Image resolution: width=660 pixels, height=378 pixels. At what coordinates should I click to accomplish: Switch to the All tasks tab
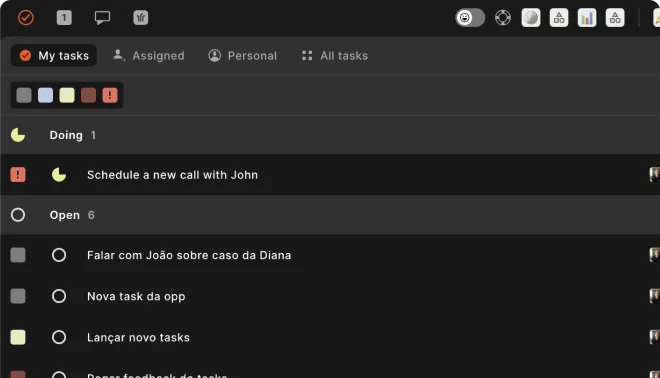[335, 56]
